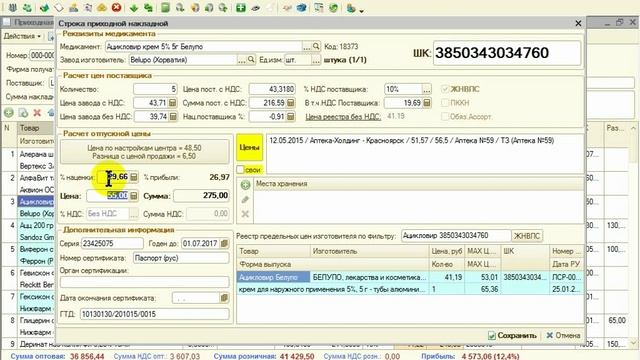Open calculator for В т.ч НДС Поставщика
The width and height of the screenshot is (640, 360).
(x=427, y=103)
